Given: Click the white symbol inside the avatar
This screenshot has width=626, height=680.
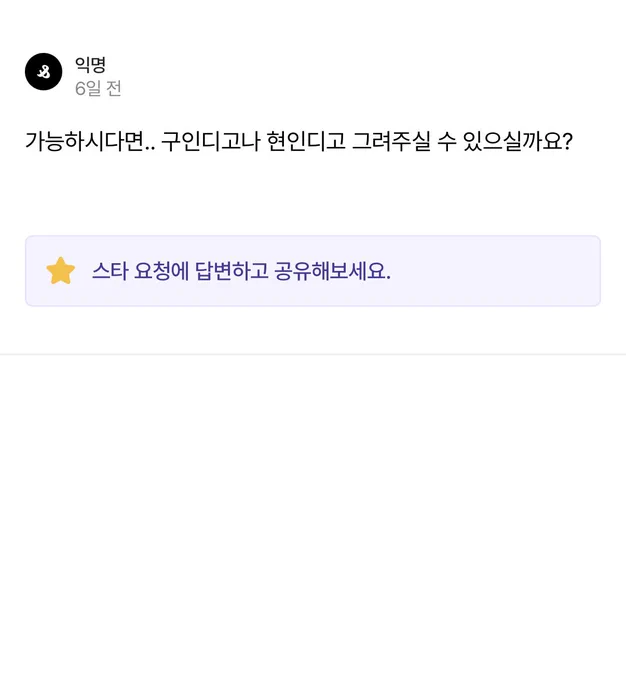Looking at the screenshot, I should click(x=44, y=72).
